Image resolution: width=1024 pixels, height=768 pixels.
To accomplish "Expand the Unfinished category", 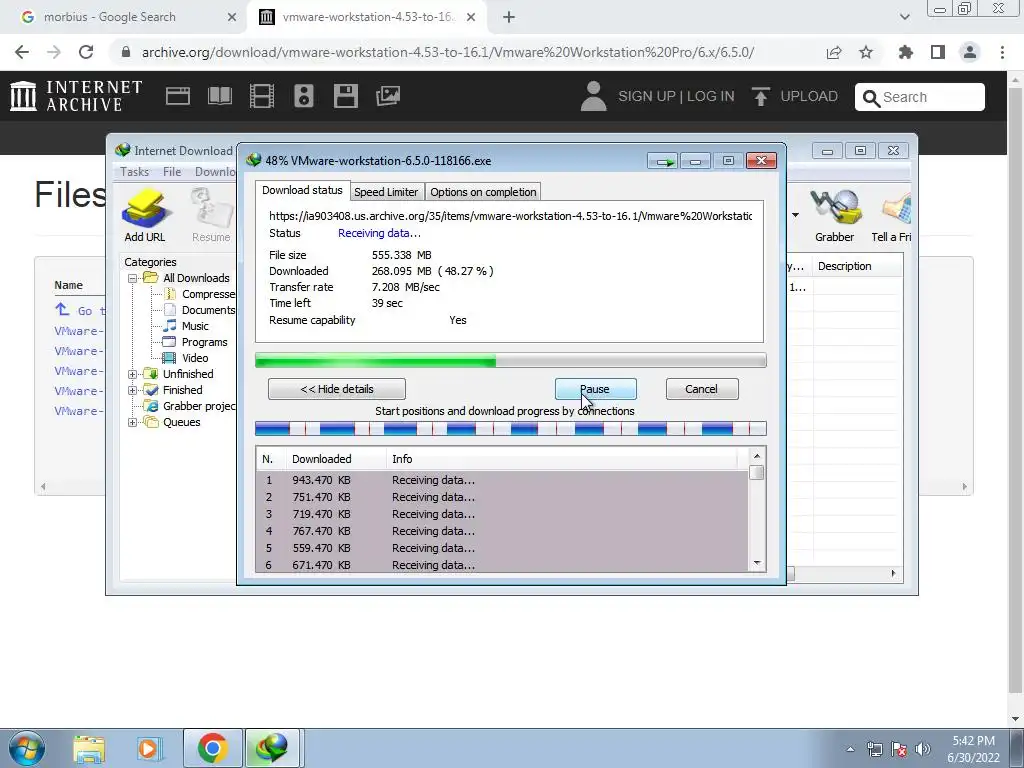I will click(132, 374).
